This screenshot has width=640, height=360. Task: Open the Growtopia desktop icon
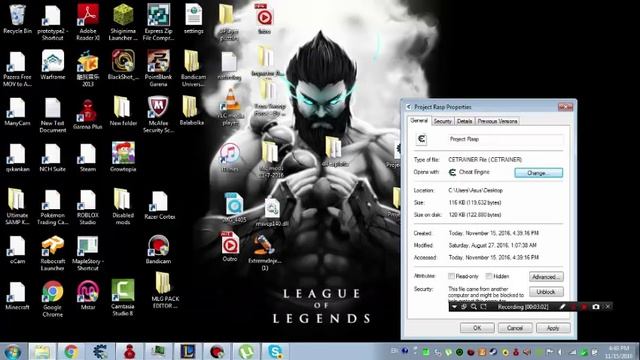(123, 157)
